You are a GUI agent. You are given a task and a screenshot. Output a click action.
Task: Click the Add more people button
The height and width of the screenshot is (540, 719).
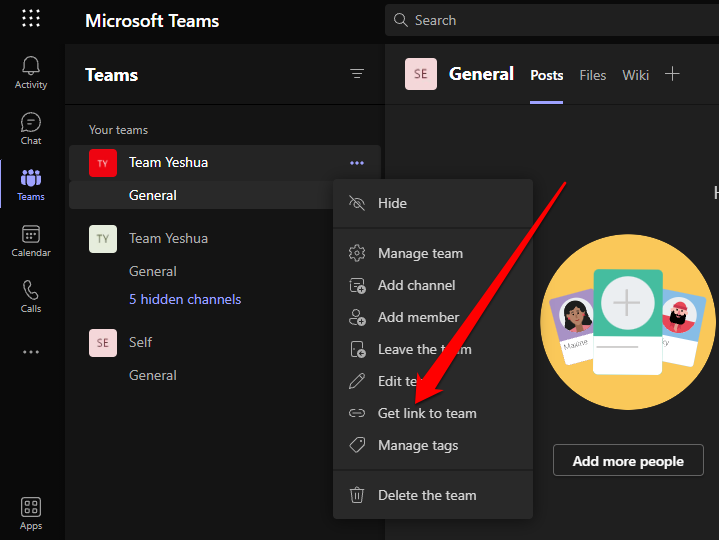point(628,461)
